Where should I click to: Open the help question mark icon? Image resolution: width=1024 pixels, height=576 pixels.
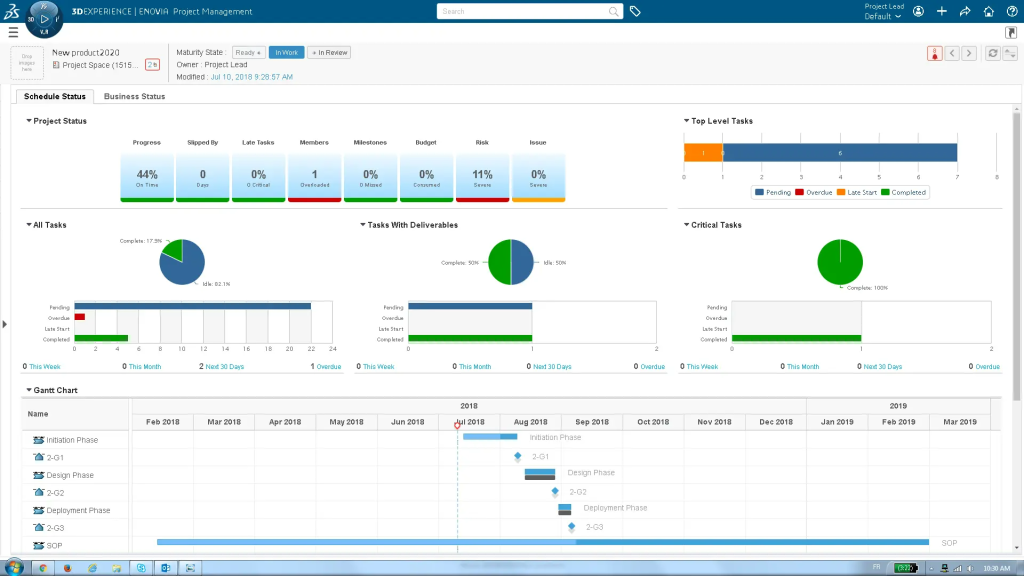(1011, 11)
